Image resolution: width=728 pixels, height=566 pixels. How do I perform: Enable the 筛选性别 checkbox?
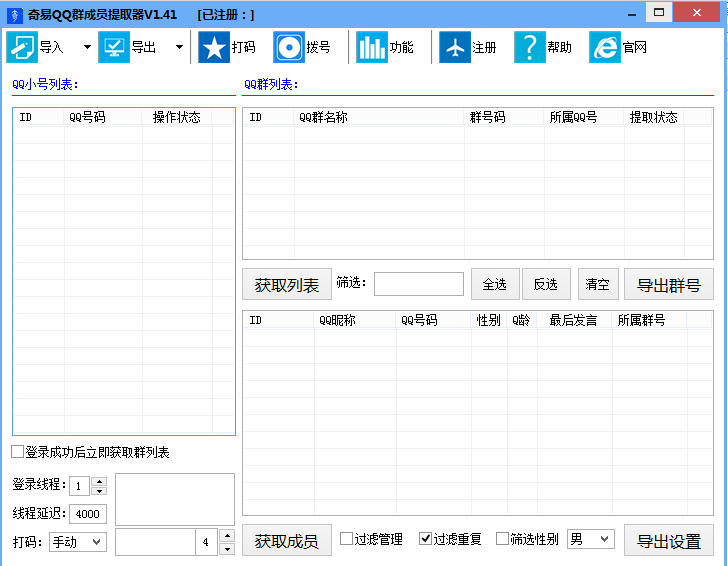[502, 539]
